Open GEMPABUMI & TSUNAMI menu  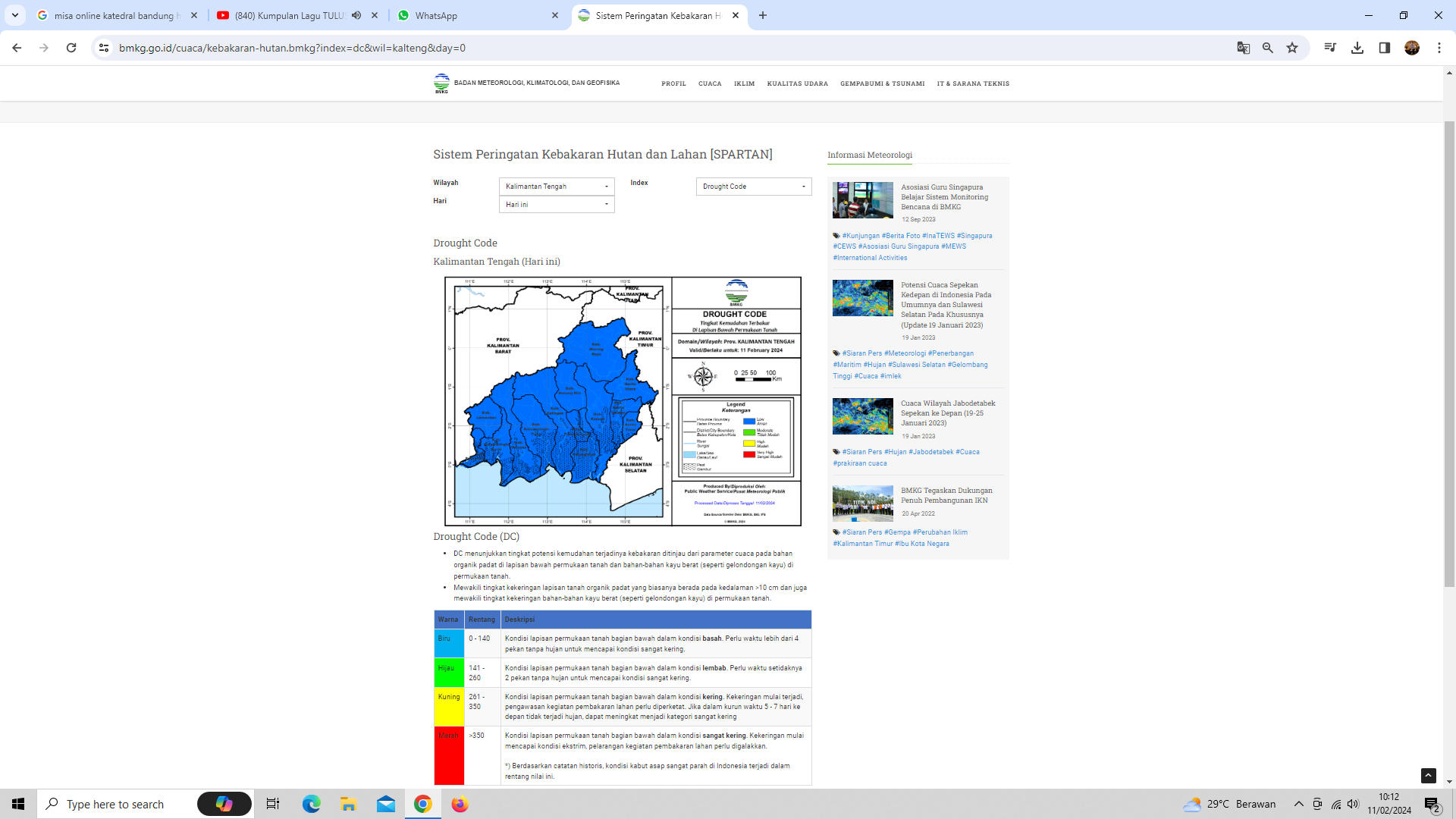click(x=882, y=83)
